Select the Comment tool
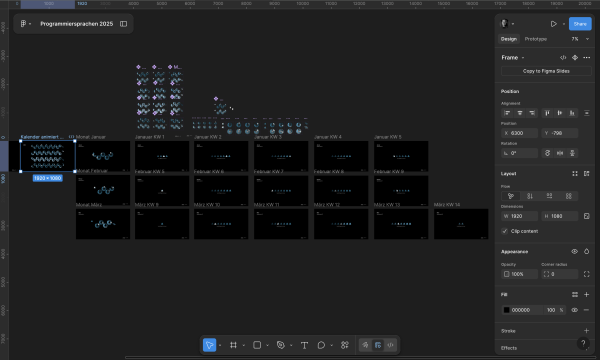 point(321,345)
